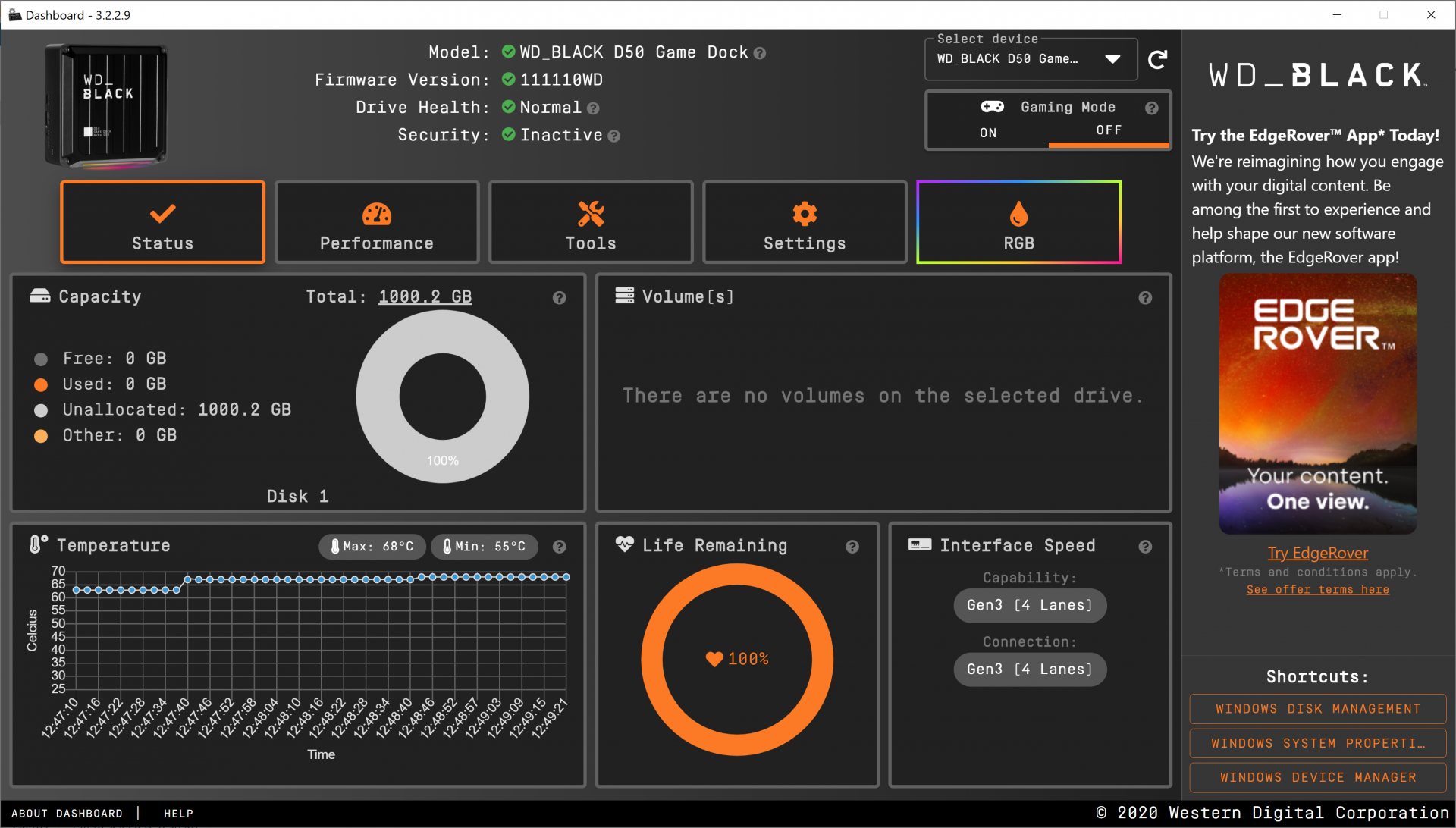Click the Drive Health help icon
This screenshot has width=1456, height=828.
tap(594, 108)
